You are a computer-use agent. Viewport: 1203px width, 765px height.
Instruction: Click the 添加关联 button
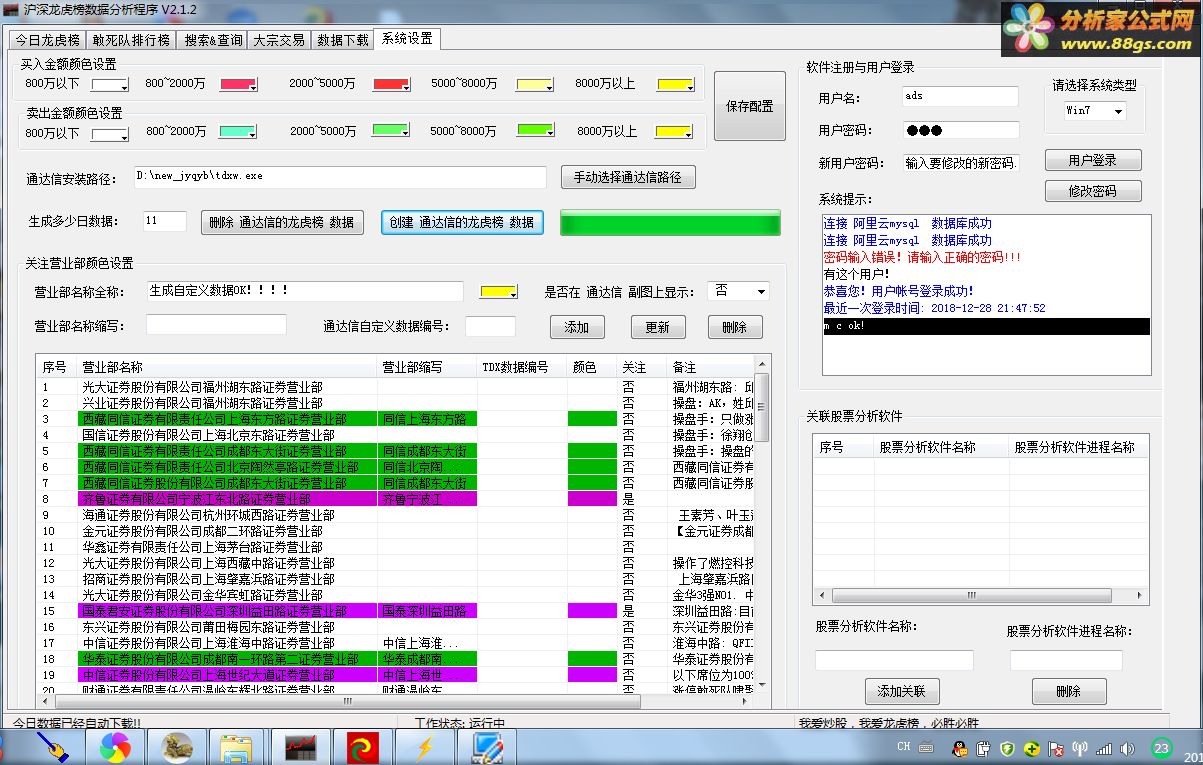click(902, 691)
